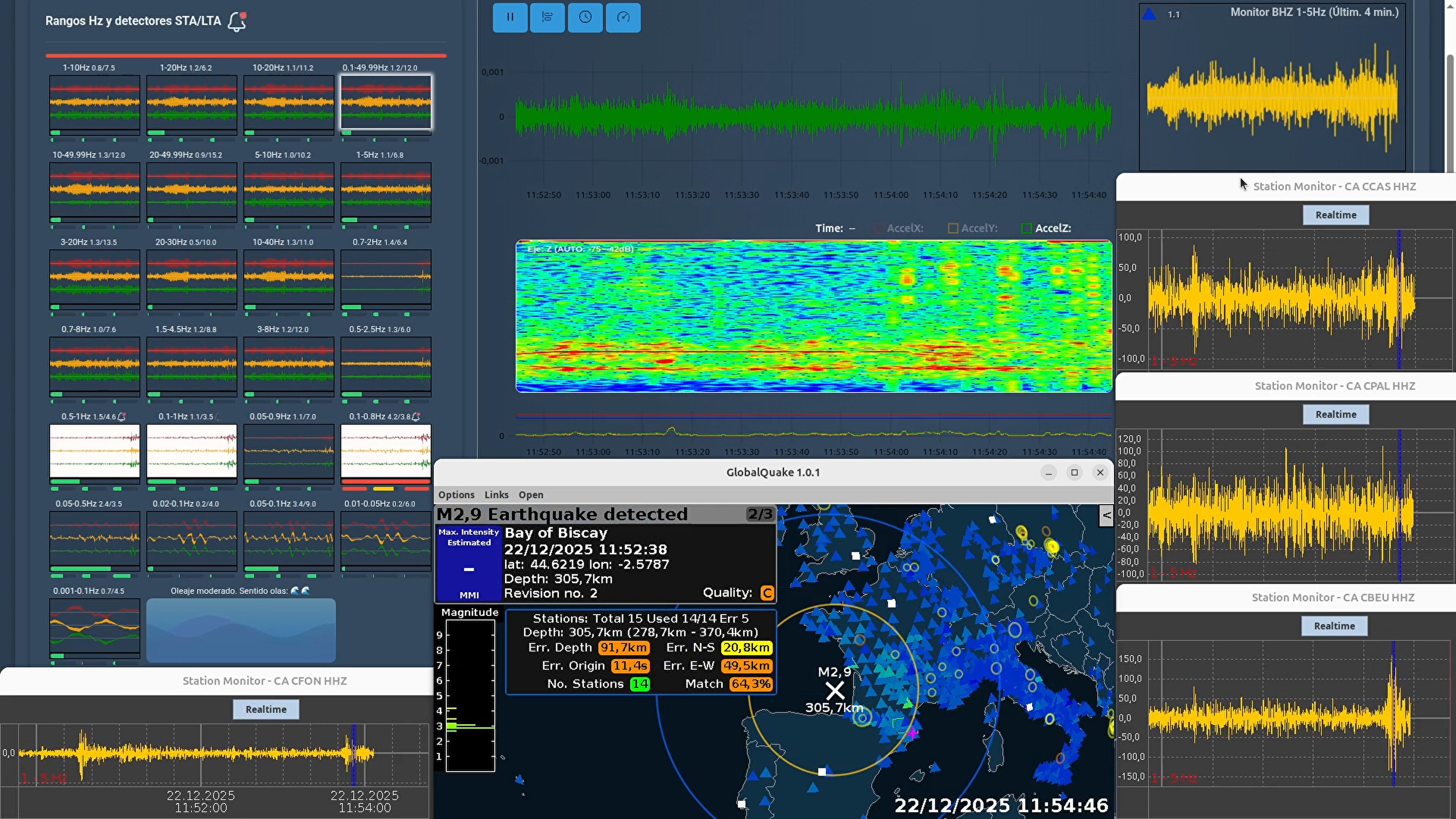Click the STA/LTA alarm bell icon
Viewport: 1456px width, 819px height.
coord(237,22)
